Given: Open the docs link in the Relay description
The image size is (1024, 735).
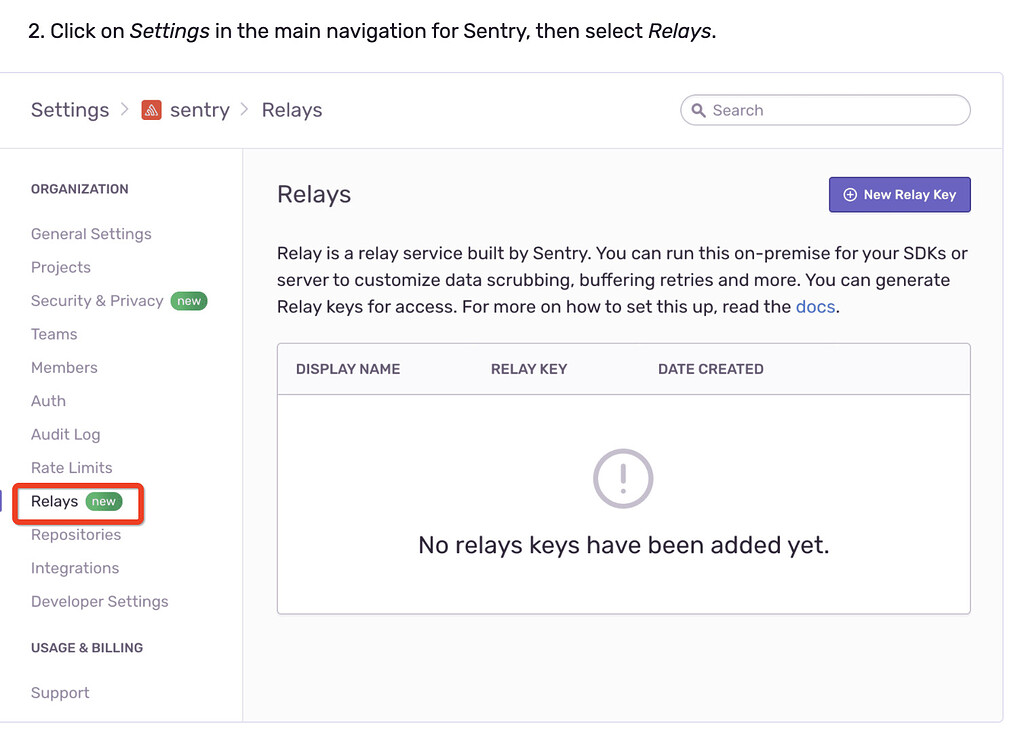Looking at the screenshot, I should 815,307.
